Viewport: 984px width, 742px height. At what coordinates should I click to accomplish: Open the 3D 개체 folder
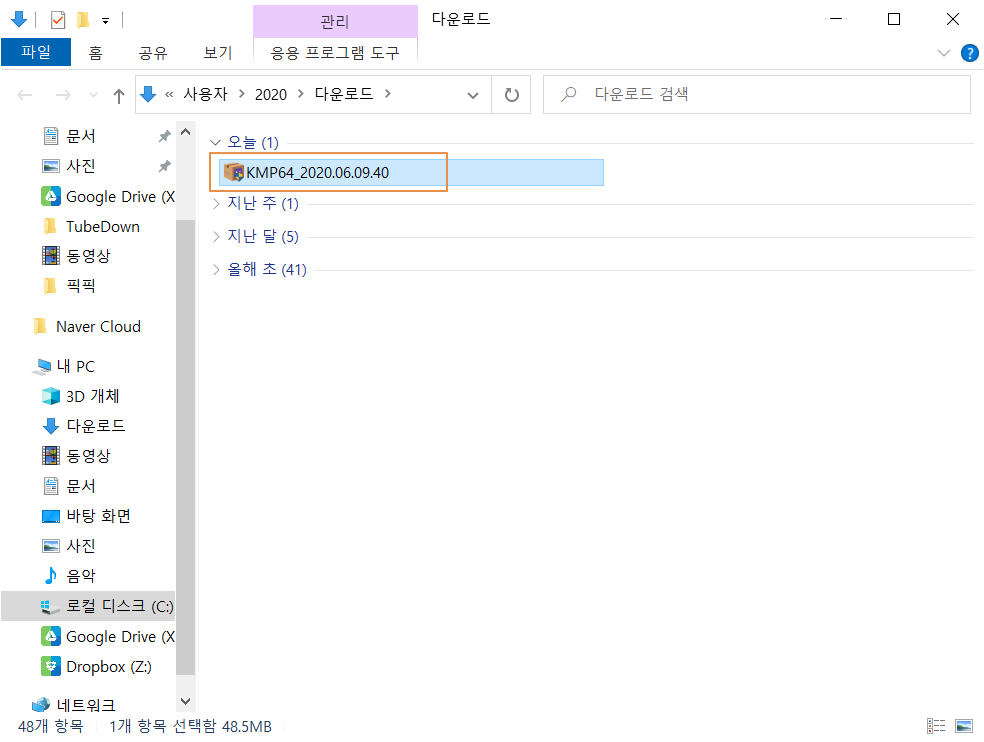(x=81, y=397)
